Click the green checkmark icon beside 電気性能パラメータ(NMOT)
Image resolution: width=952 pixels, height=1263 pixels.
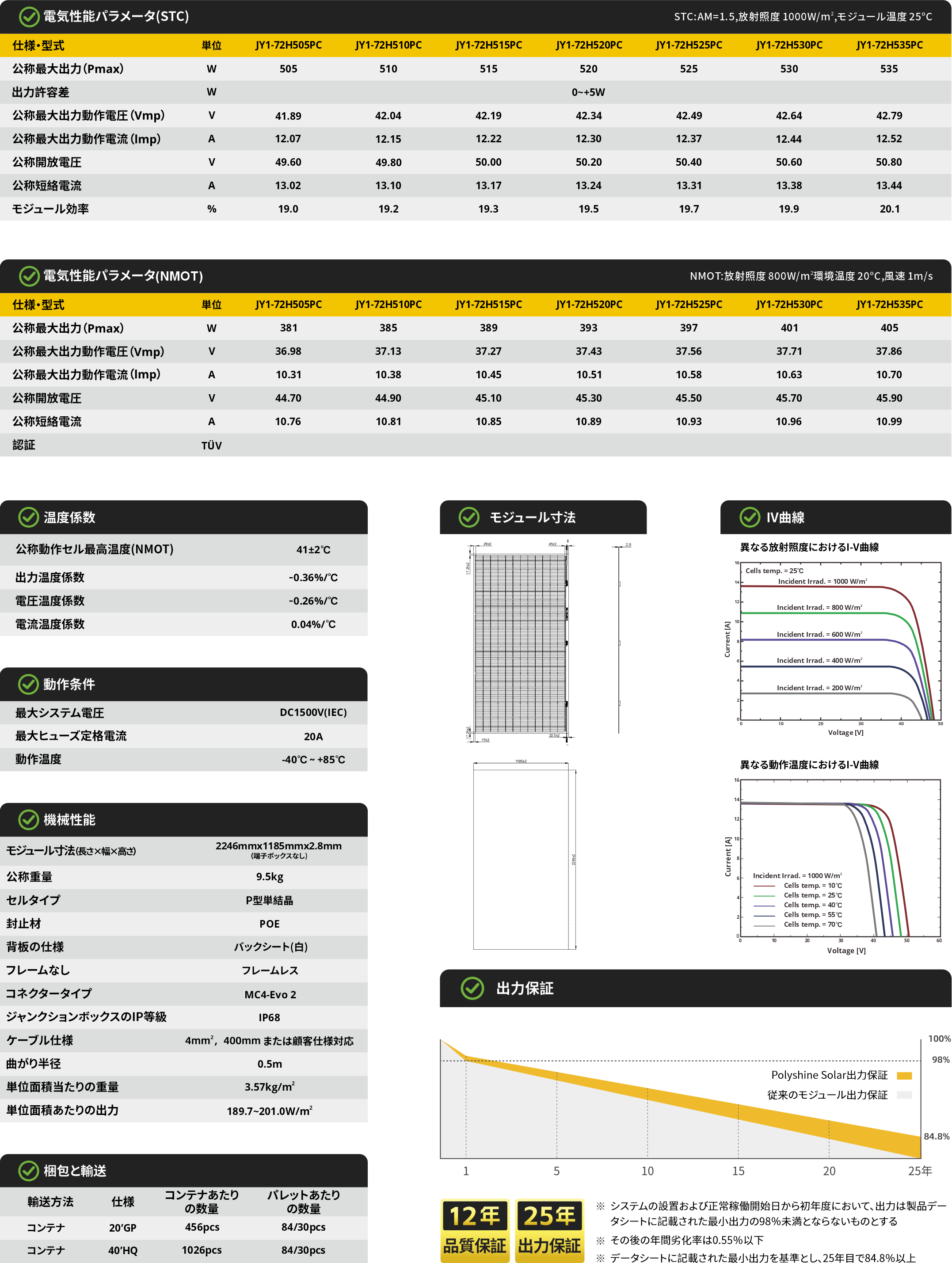[x=29, y=276]
